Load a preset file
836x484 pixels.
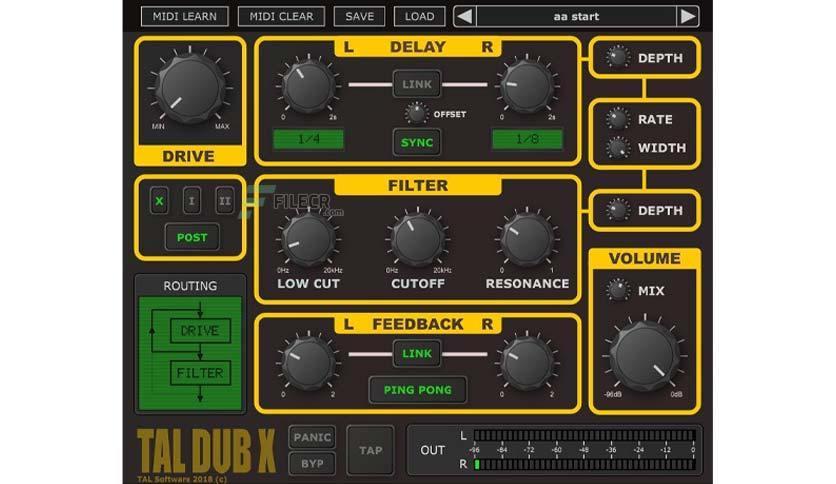coord(419,17)
